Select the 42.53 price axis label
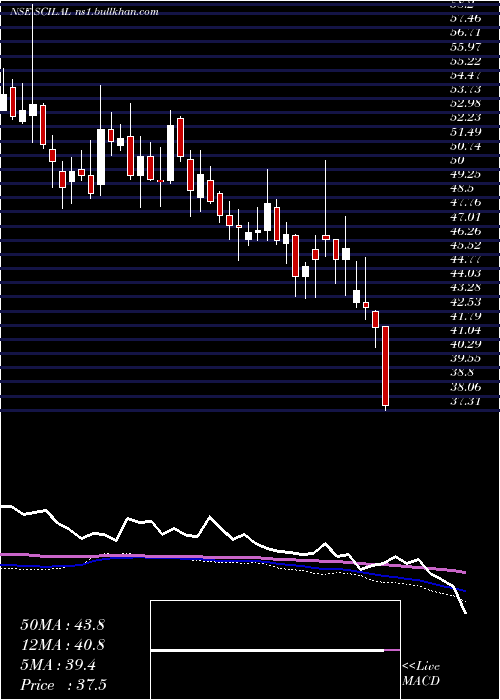This screenshot has width=500, height=700. [467, 302]
